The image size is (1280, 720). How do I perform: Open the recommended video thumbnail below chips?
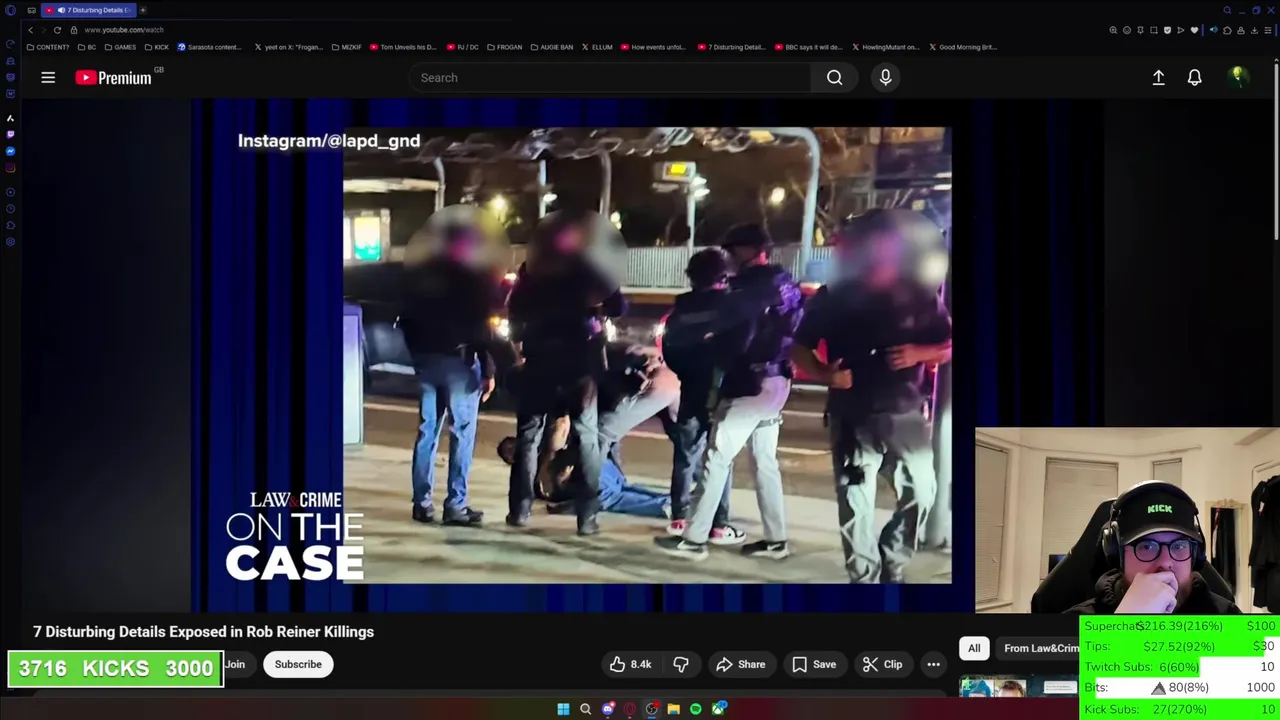click(1018, 687)
